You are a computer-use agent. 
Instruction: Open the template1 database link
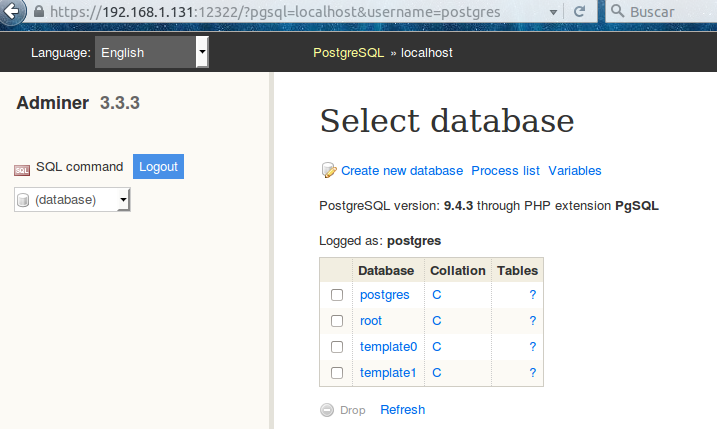tap(387, 373)
